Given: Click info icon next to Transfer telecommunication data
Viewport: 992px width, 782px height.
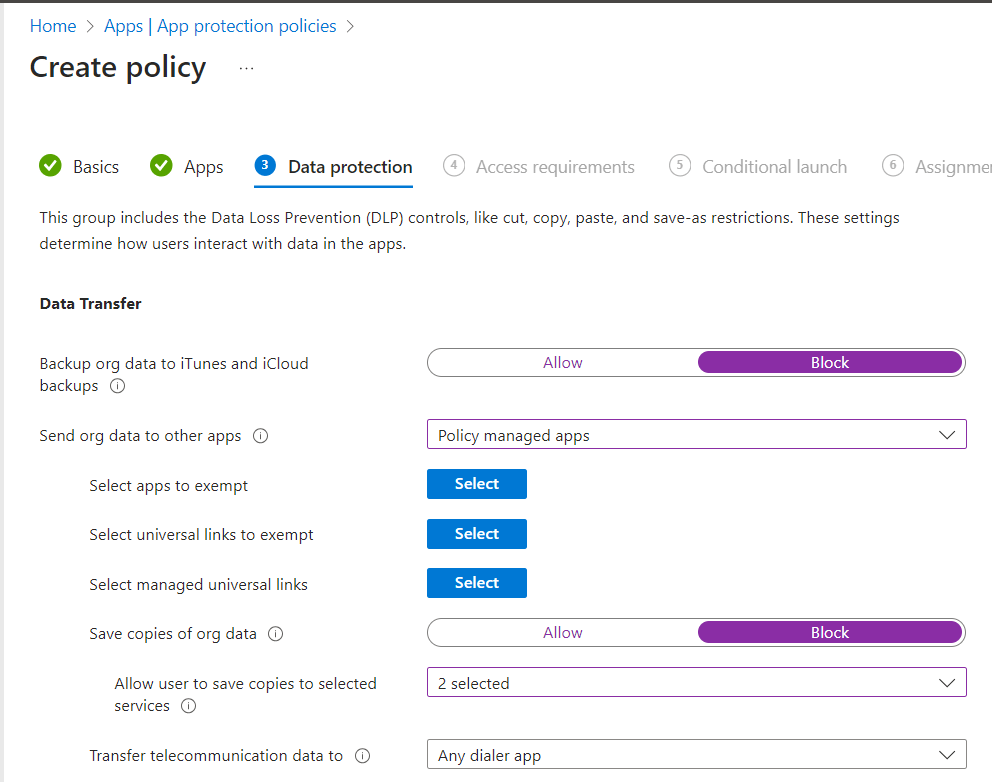Looking at the screenshot, I should [363, 756].
